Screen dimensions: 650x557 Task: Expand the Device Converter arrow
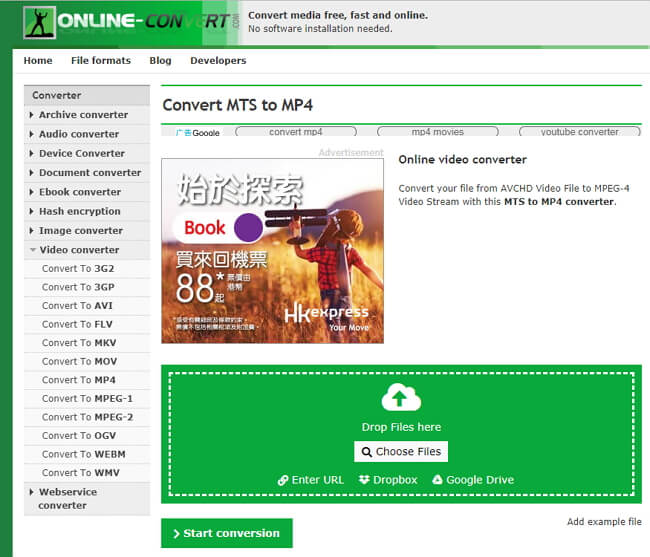tap(32, 153)
